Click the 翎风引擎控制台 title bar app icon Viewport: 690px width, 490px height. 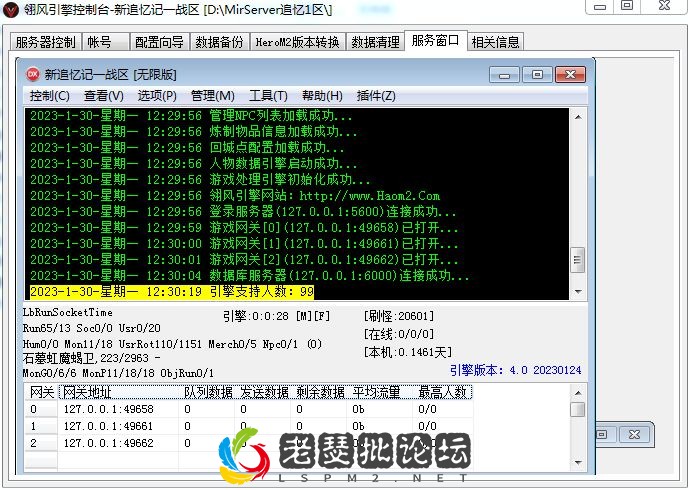[x=11, y=10]
